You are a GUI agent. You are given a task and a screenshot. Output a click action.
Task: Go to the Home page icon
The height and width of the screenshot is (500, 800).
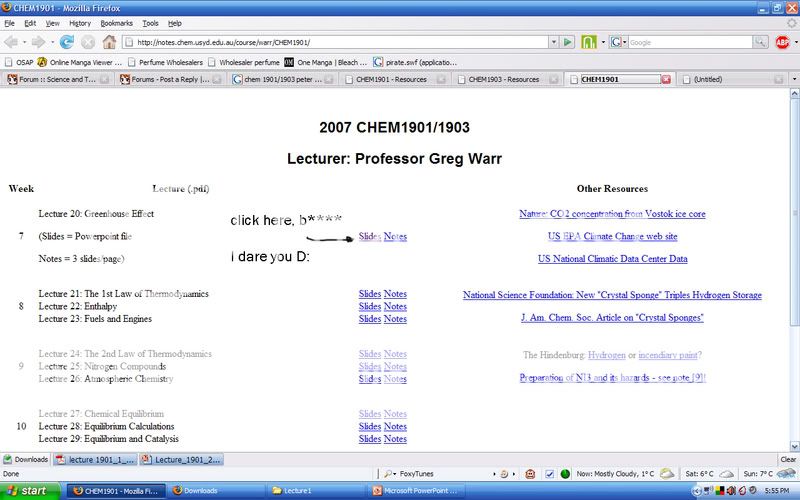[x=110, y=42]
